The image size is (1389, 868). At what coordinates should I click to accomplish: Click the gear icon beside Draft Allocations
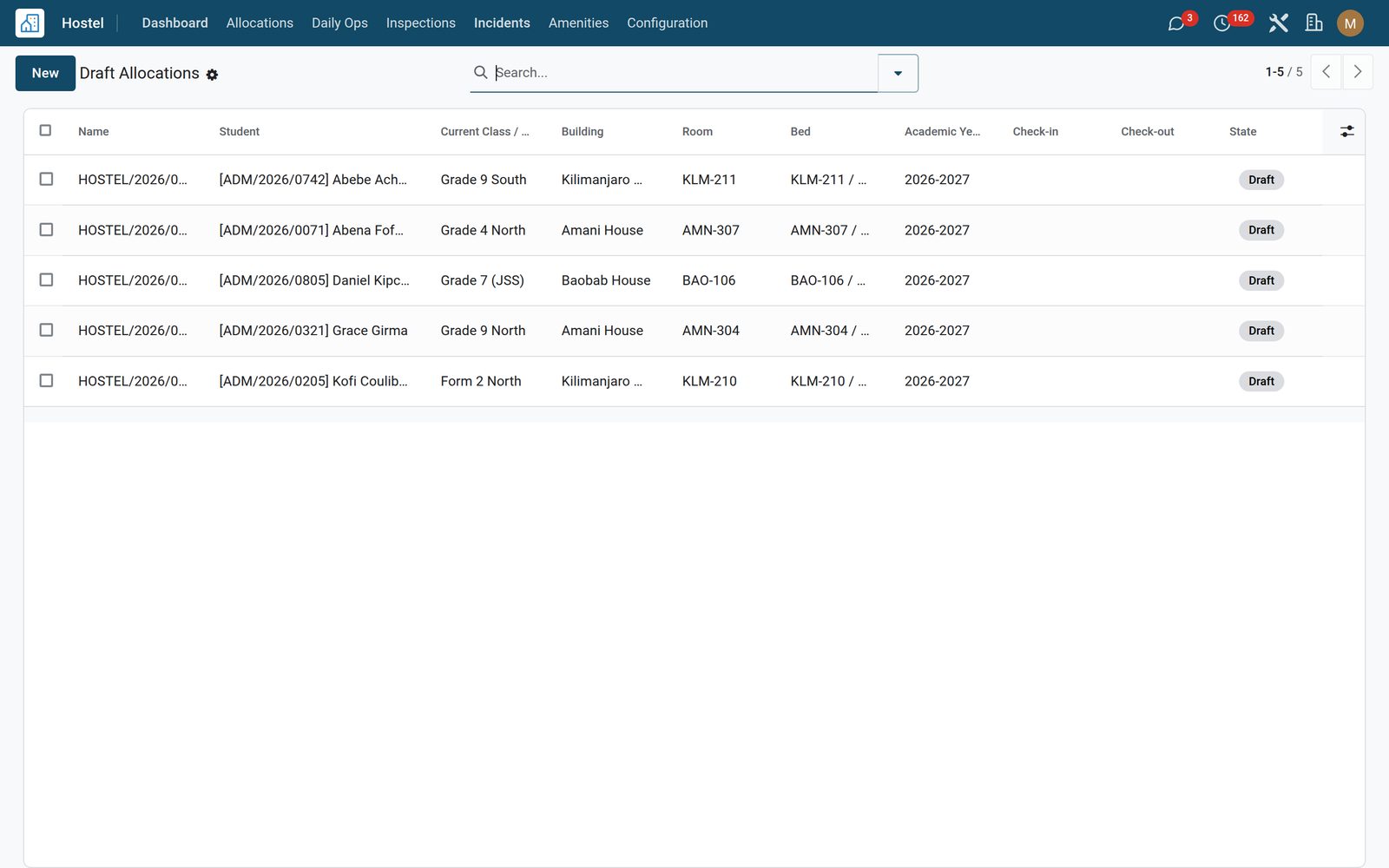pos(212,75)
